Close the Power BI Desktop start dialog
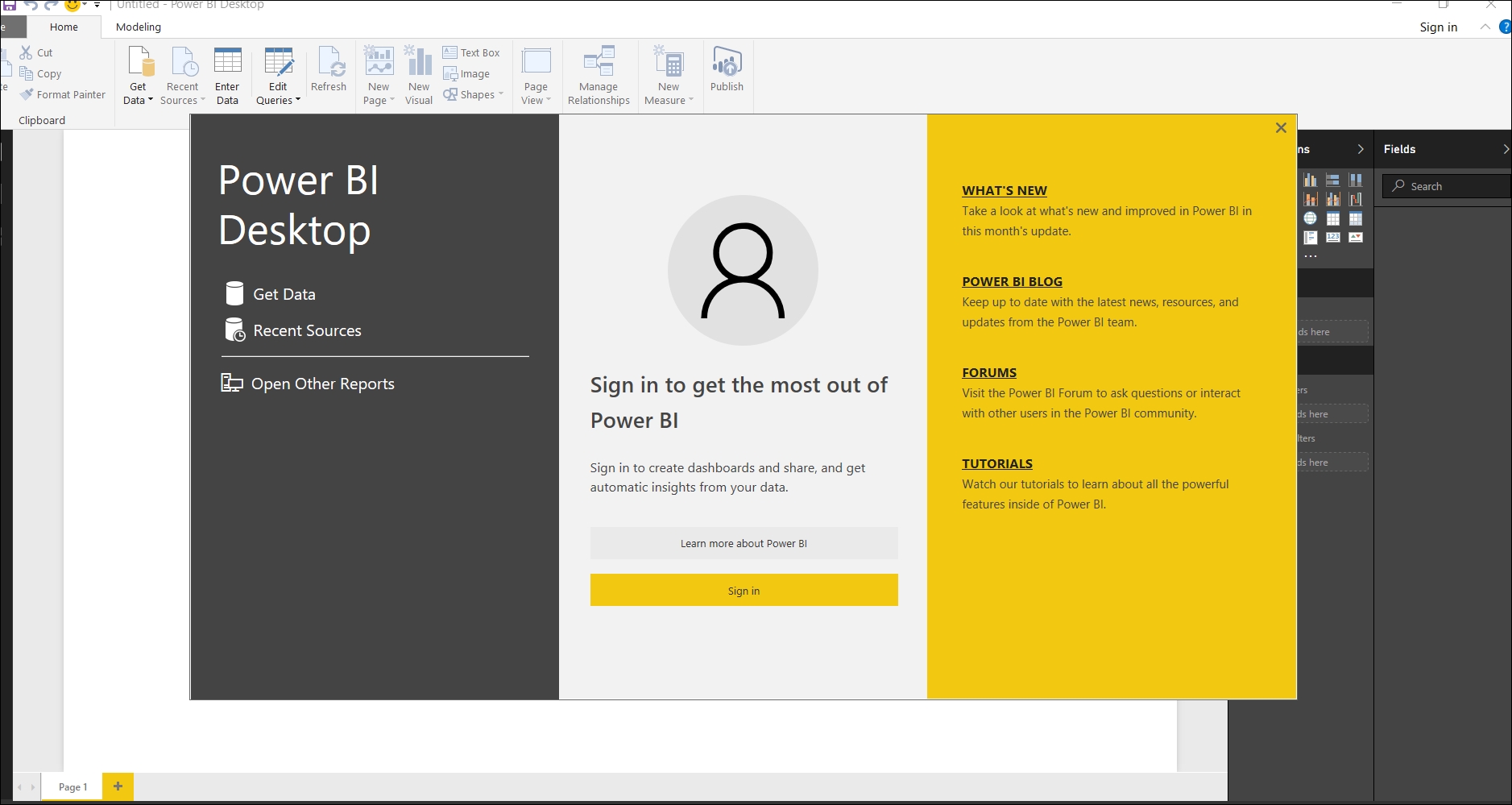Viewport: 1512px width, 805px height. point(1281,127)
